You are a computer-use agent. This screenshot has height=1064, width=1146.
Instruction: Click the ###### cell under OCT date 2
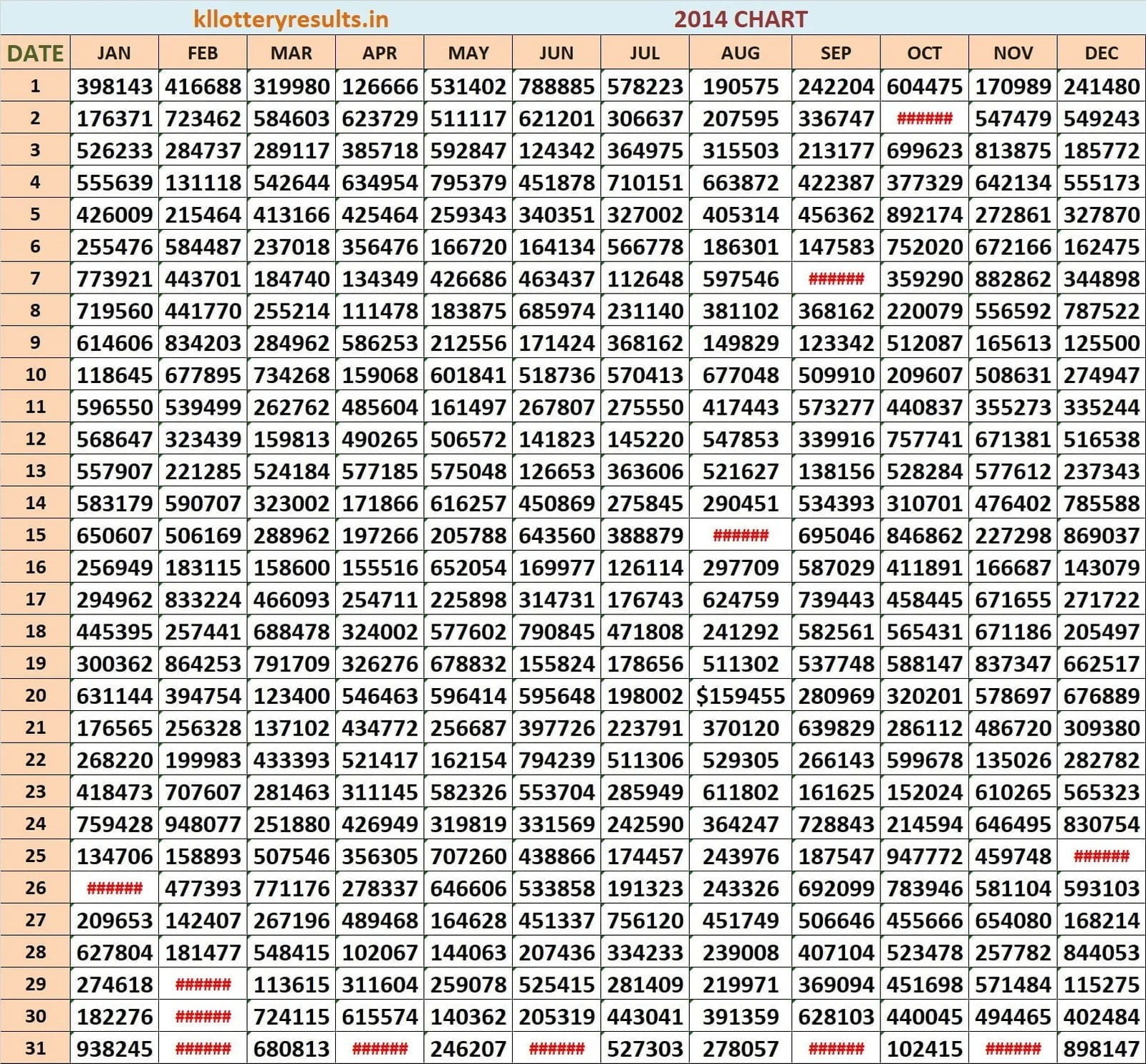click(x=925, y=119)
